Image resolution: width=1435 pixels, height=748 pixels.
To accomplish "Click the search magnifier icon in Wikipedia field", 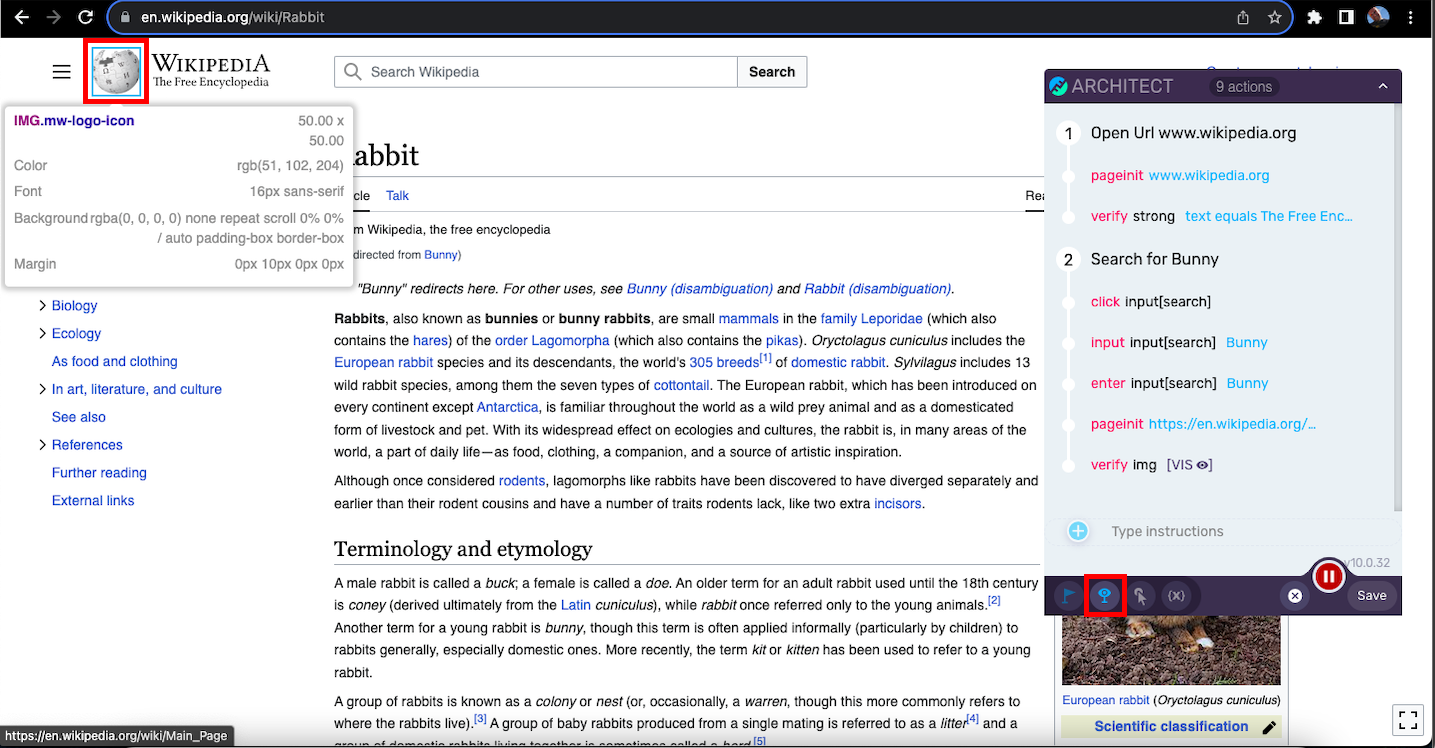I will 352,72.
